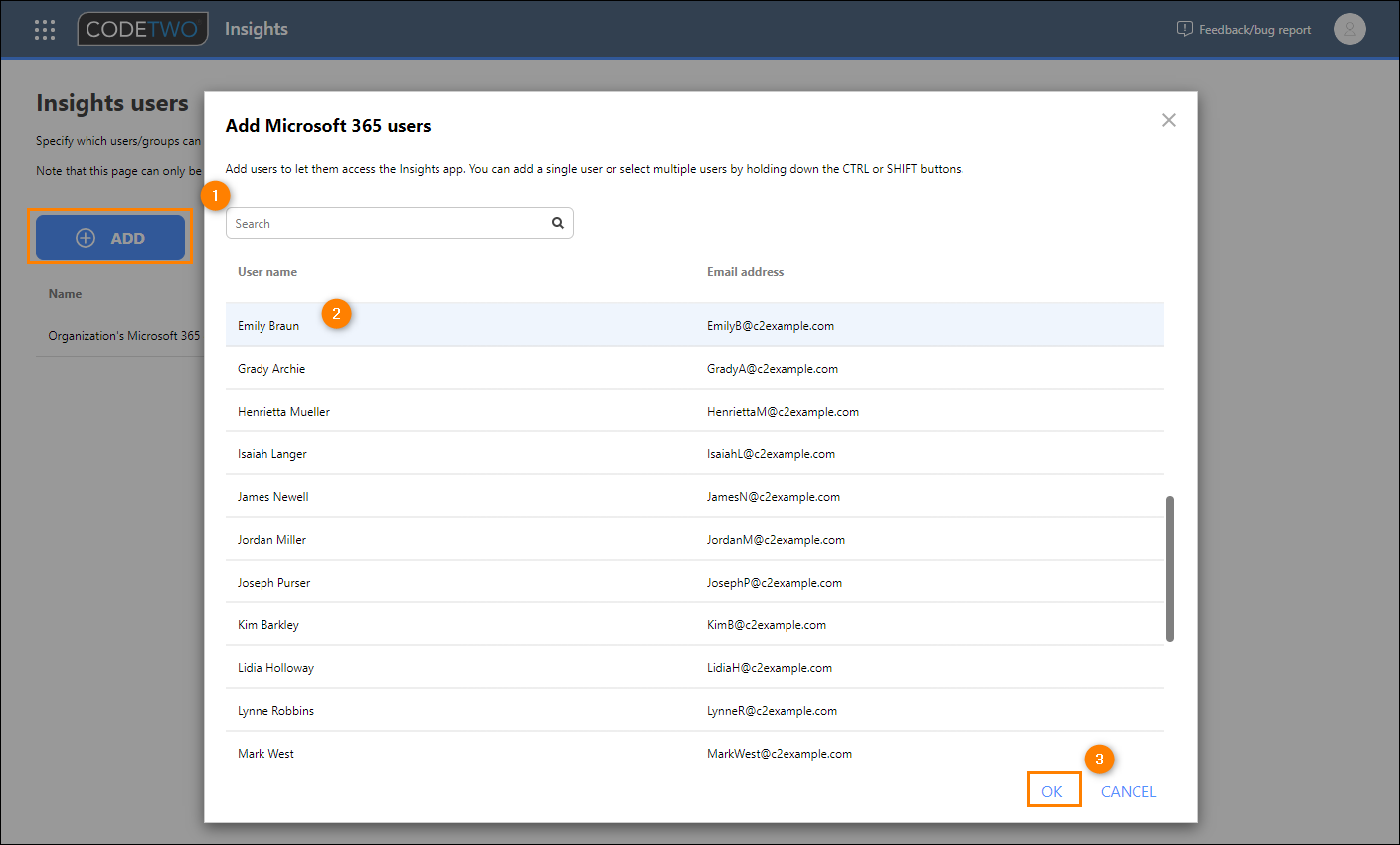Click the CANCEL button
The image size is (1400, 845).
(x=1129, y=791)
